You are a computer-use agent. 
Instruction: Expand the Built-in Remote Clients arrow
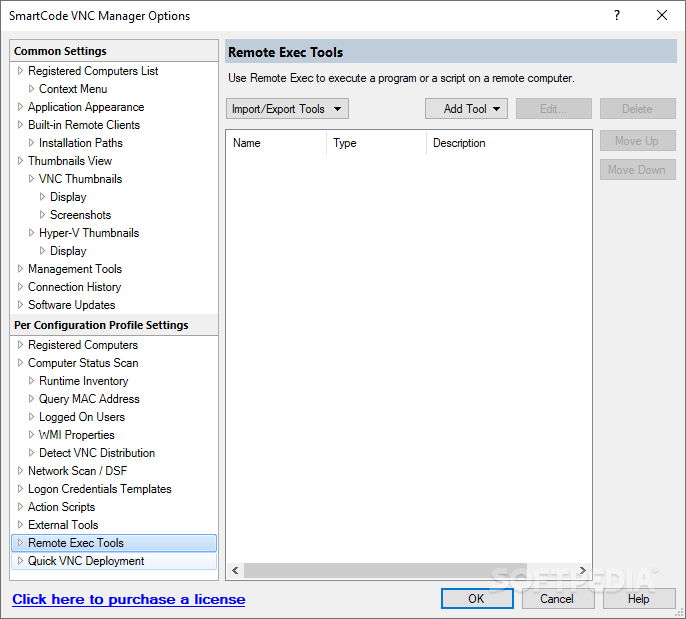(x=20, y=124)
